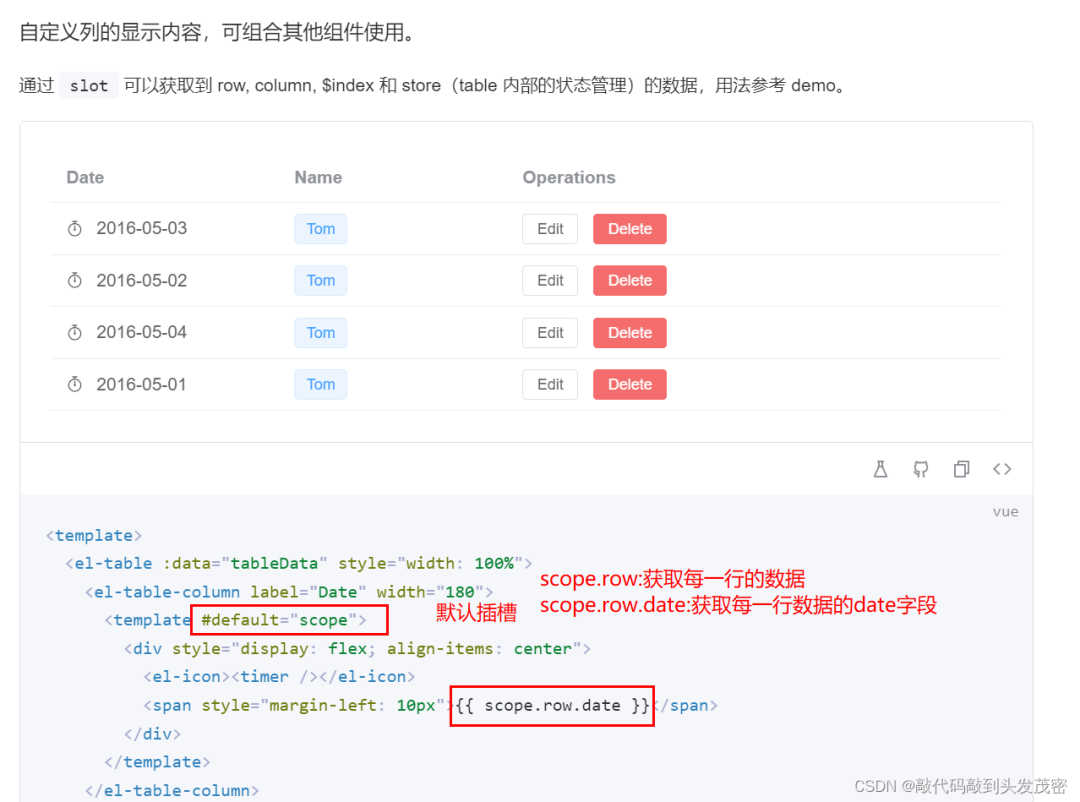Select the 2016-05-02 date cell
This screenshot has width=1080, height=802.
(141, 280)
